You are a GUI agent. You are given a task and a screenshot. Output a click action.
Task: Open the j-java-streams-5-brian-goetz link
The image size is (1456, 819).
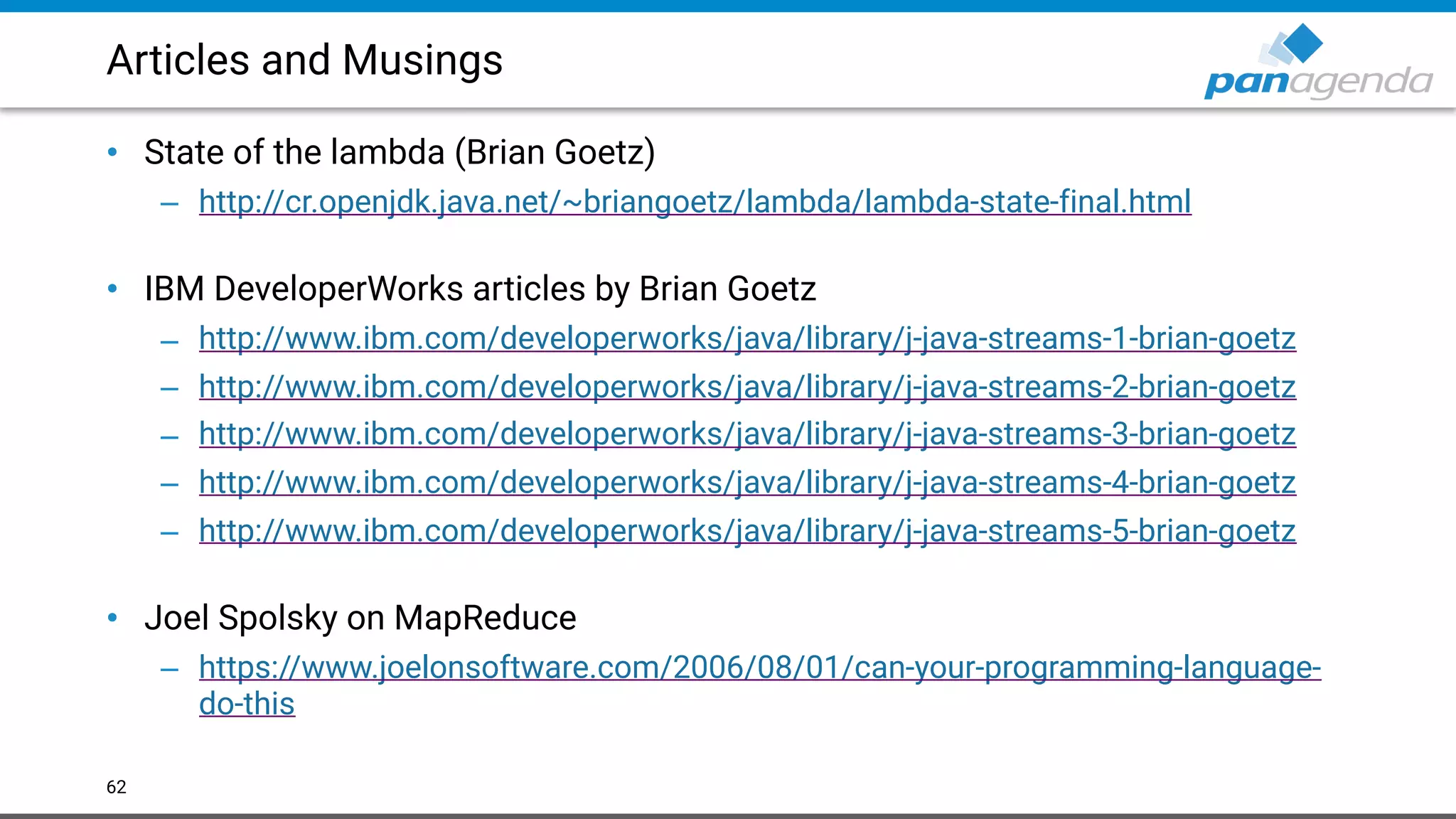pyautogui.click(x=746, y=531)
